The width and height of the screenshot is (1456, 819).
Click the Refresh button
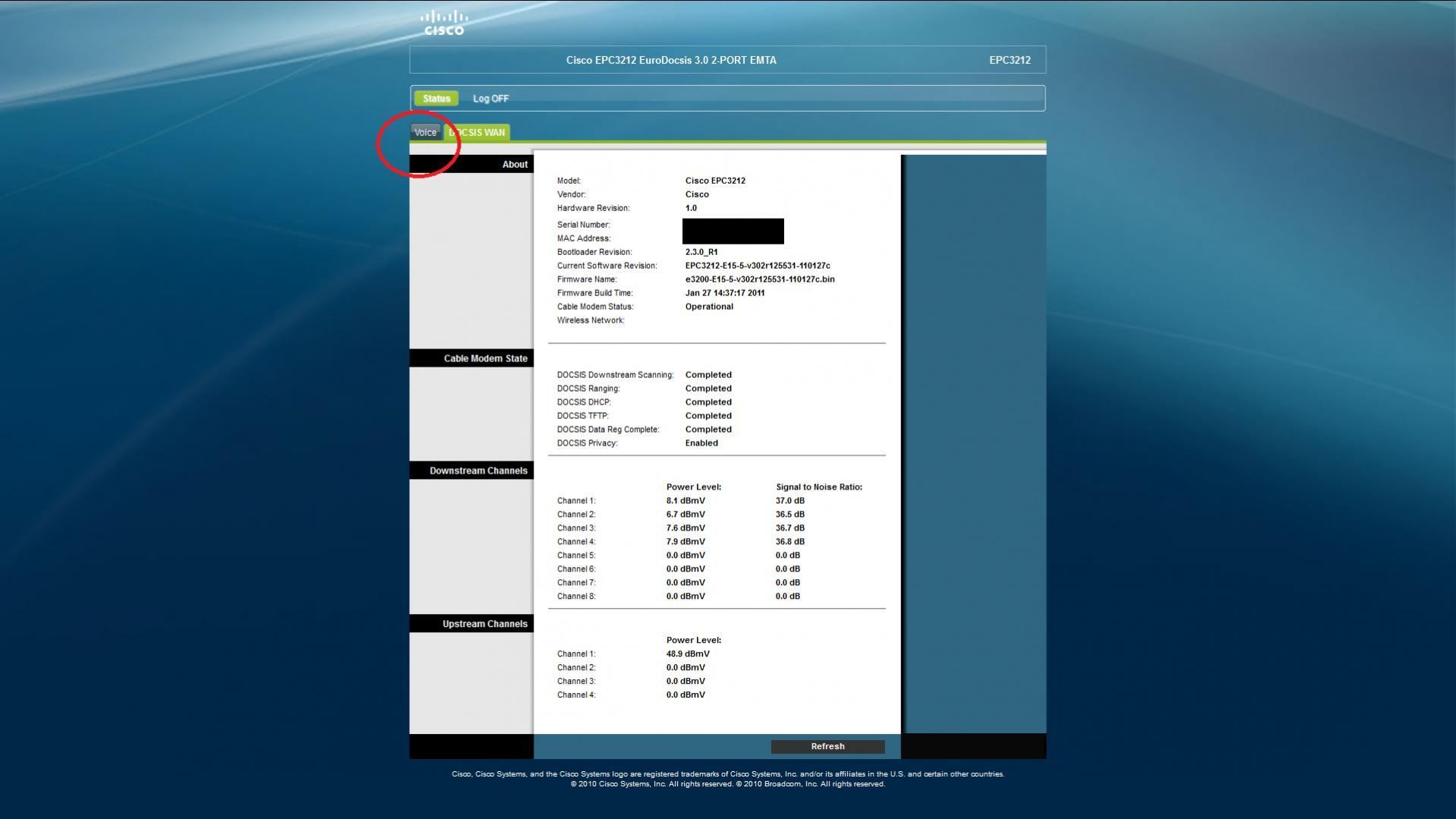point(827,746)
